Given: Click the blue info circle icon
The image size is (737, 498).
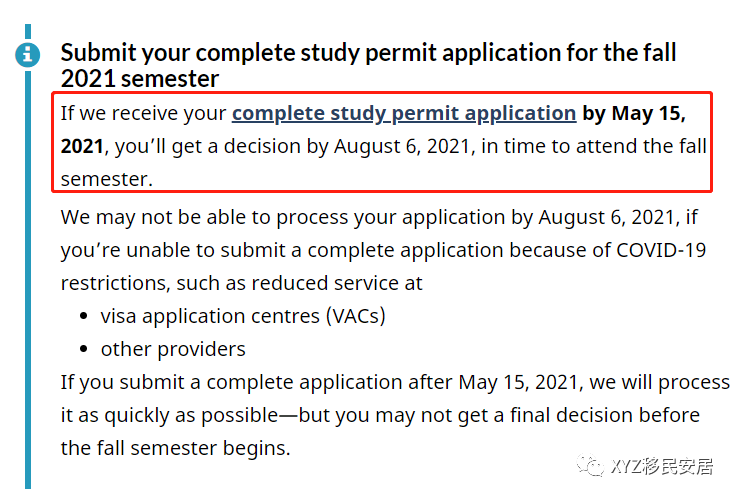Looking at the screenshot, I should (28, 54).
